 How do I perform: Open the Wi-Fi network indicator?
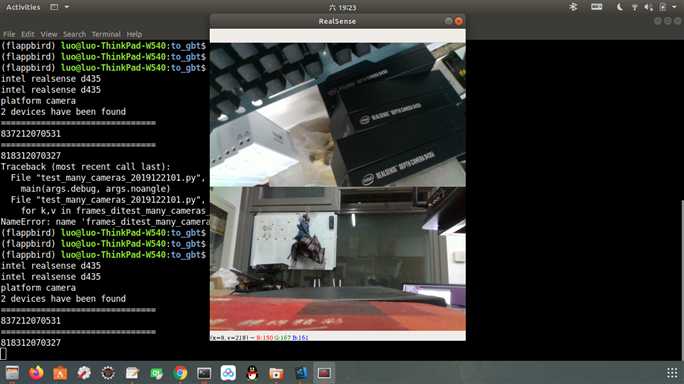[634, 7]
